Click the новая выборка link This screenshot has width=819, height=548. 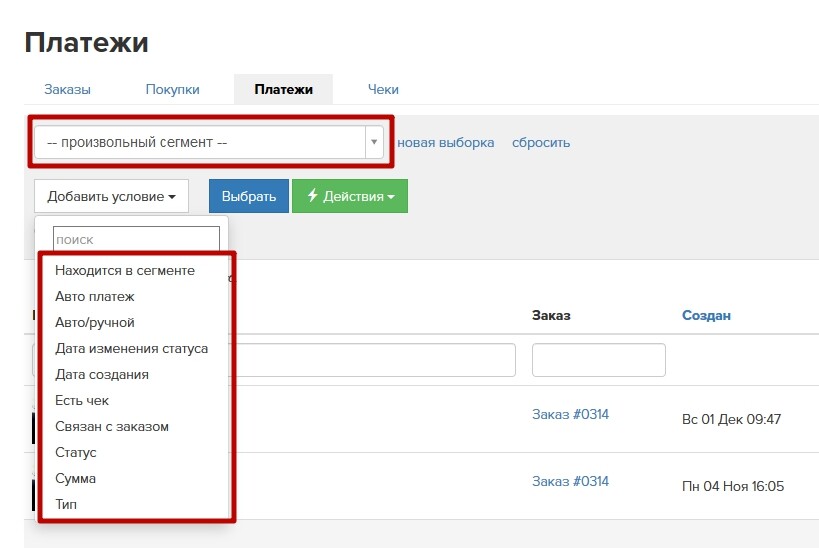(x=446, y=143)
